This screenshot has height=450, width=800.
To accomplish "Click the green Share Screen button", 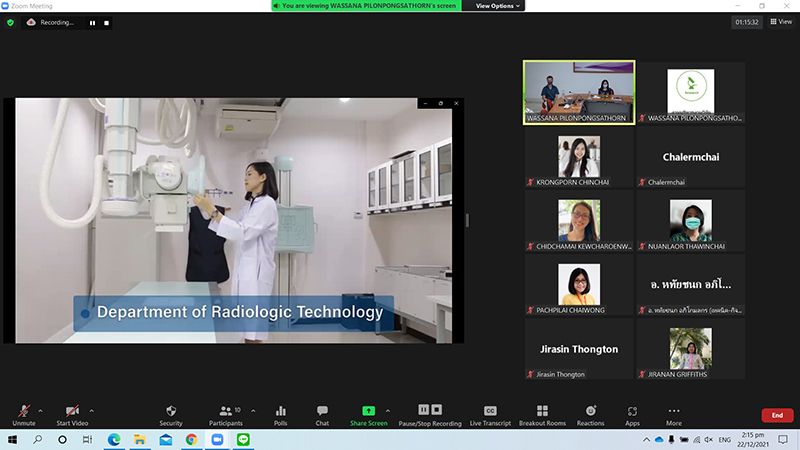I will point(368,415).
